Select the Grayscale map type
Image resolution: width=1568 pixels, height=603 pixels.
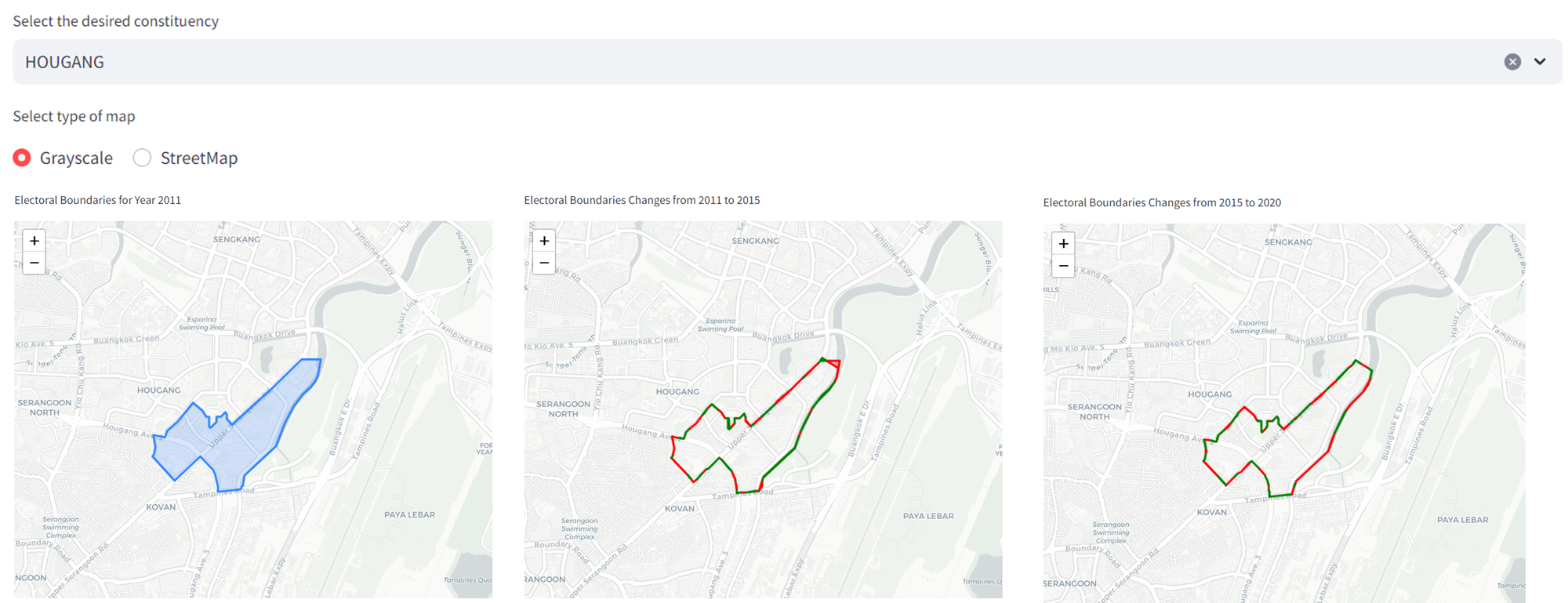coord(22,158)
